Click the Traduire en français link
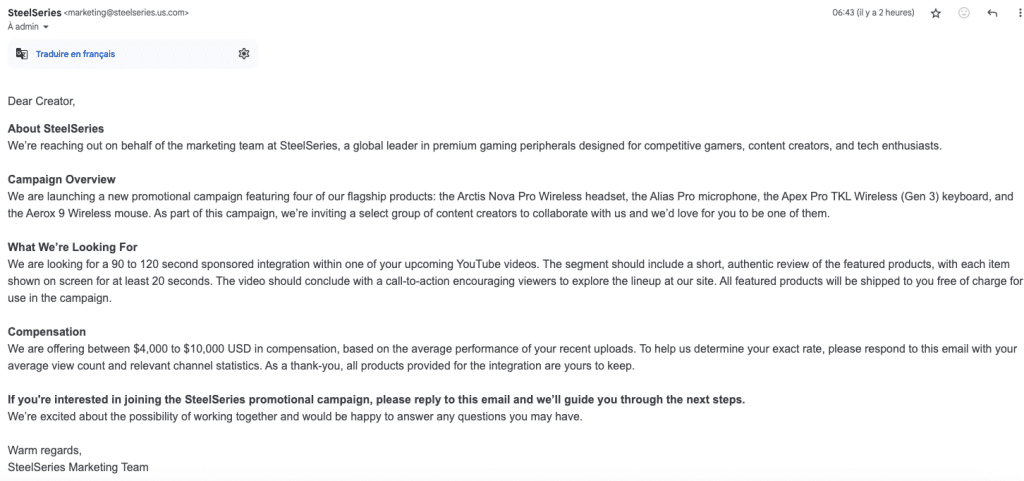1024x481 pixels. click(x=75, y=54)
